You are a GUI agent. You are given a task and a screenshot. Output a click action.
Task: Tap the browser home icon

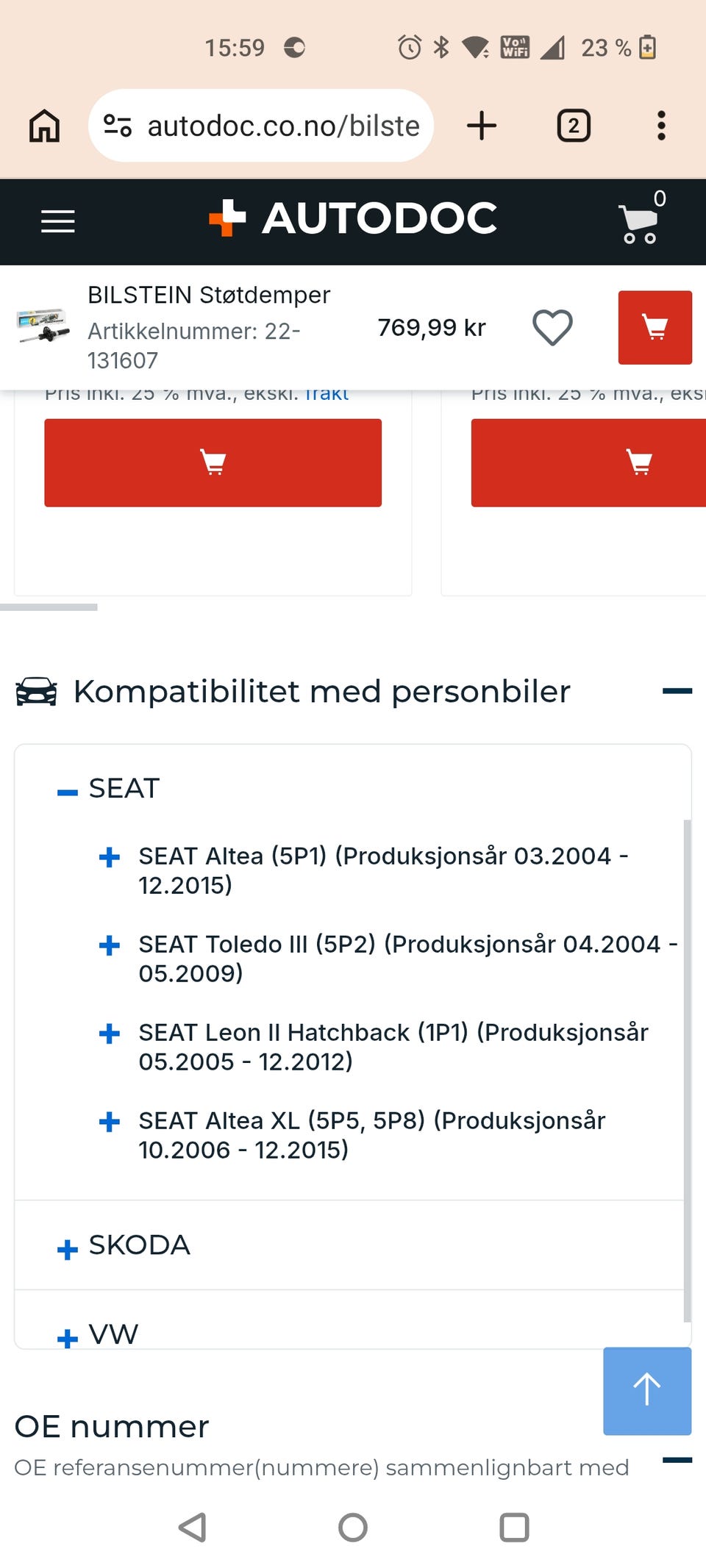[44, 126]
